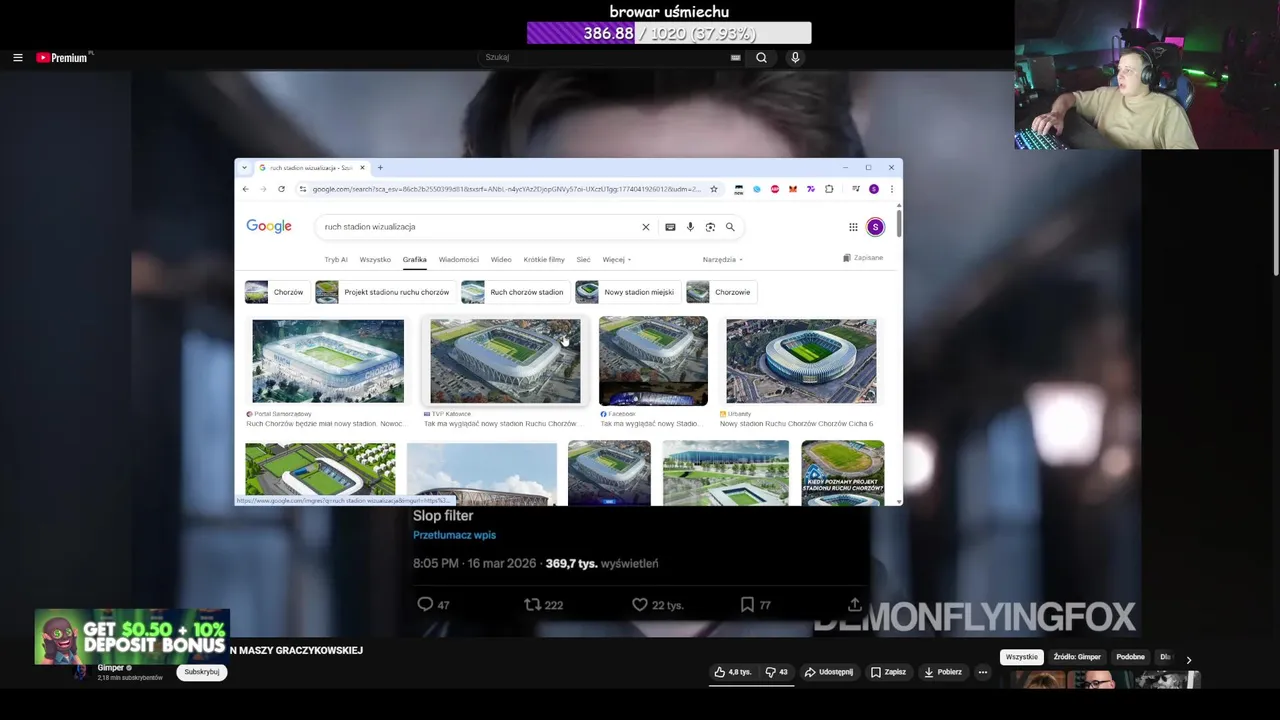The width and height of the screenshot is (1280, 720).
Task: Submit search with Google magnifier icon
Action: (730, 227)
